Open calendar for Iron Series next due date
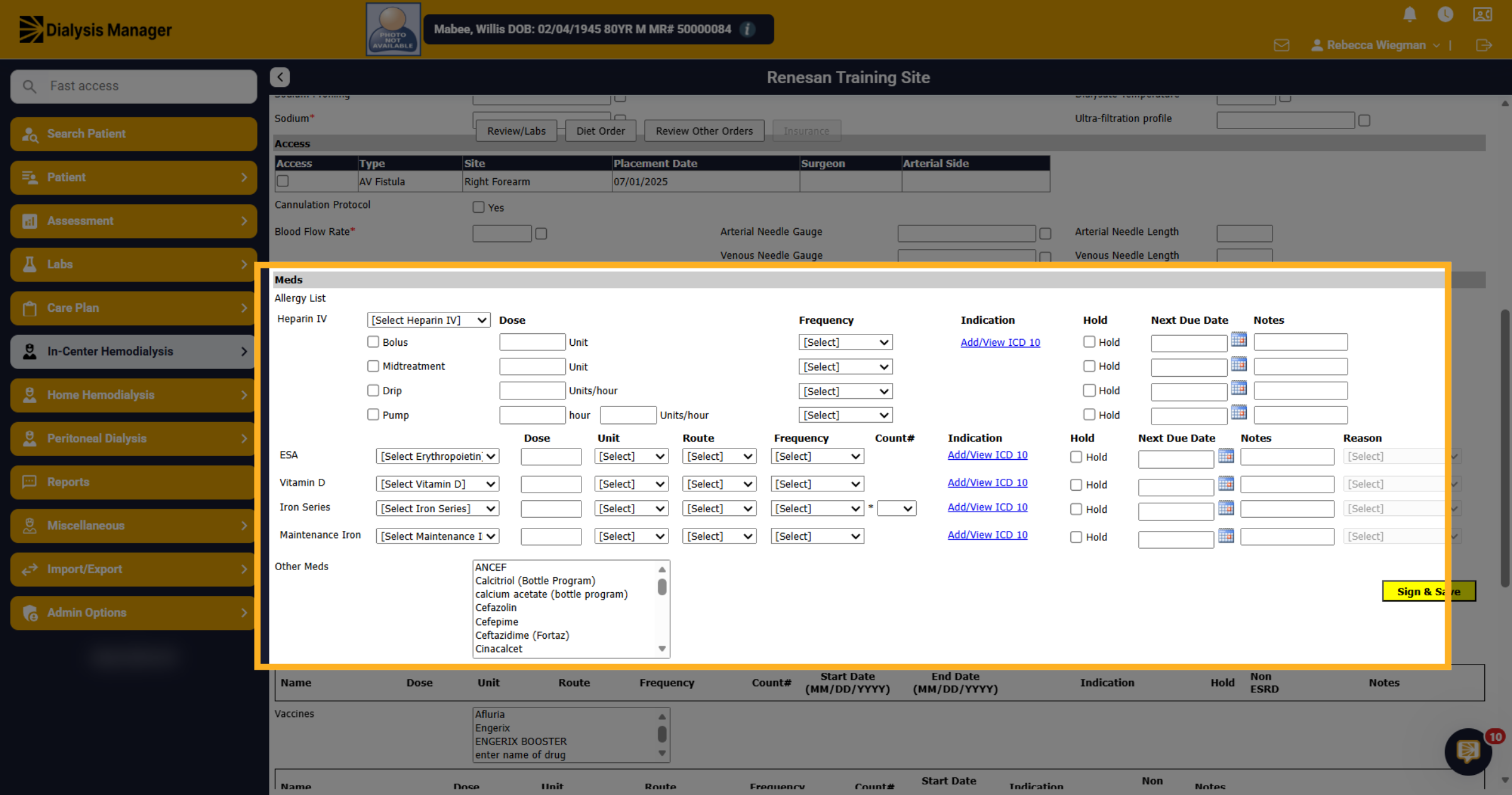1512x795 pixels. [x=1226, y=508]
